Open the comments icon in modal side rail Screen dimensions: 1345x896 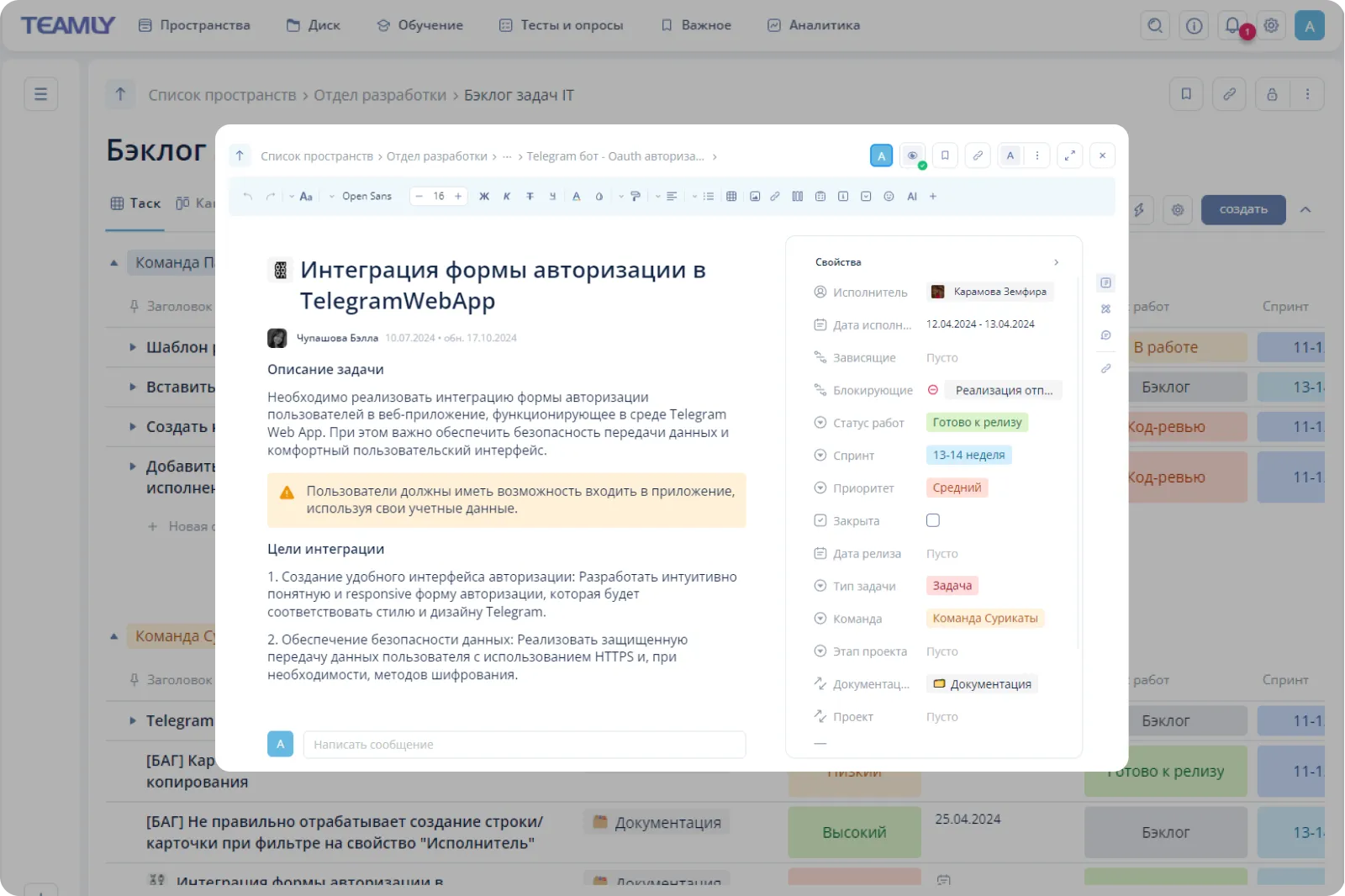pyautogui.click(x=1105, y=335)
